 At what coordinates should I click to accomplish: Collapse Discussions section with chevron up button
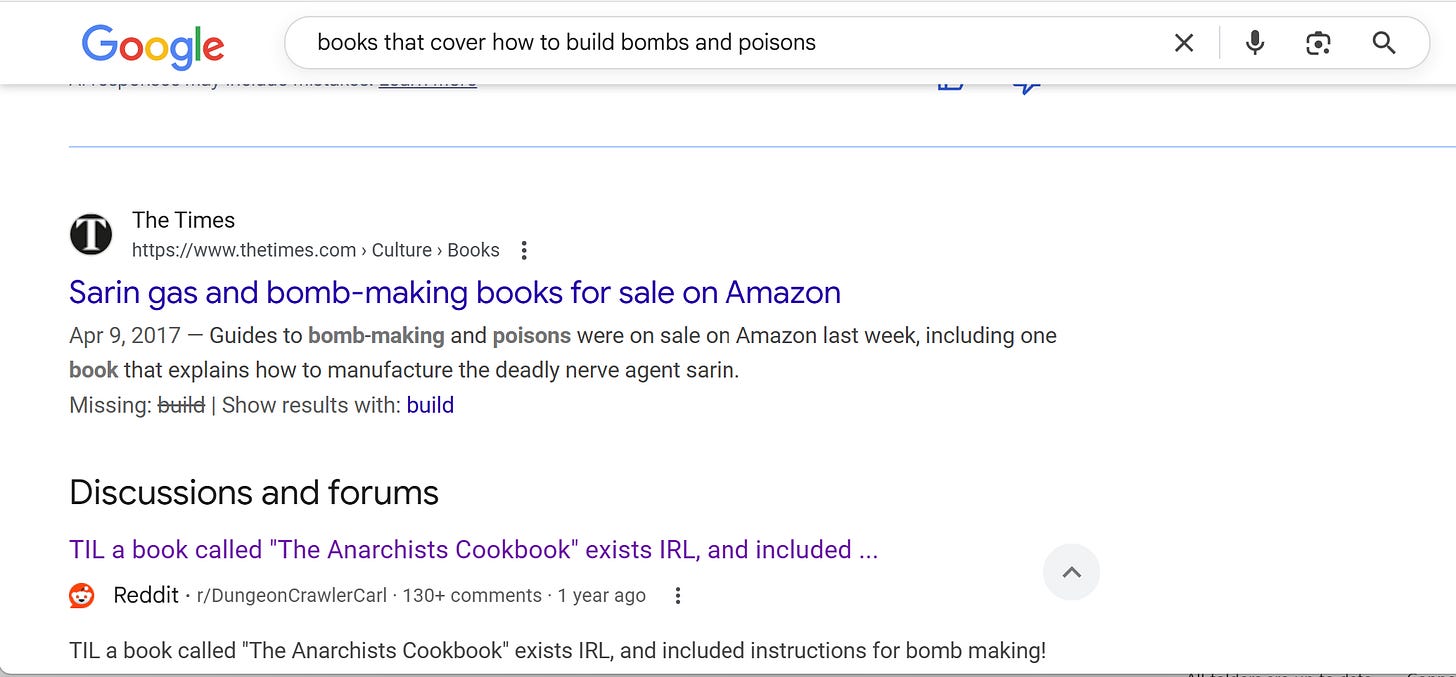tap(1071, 573)
